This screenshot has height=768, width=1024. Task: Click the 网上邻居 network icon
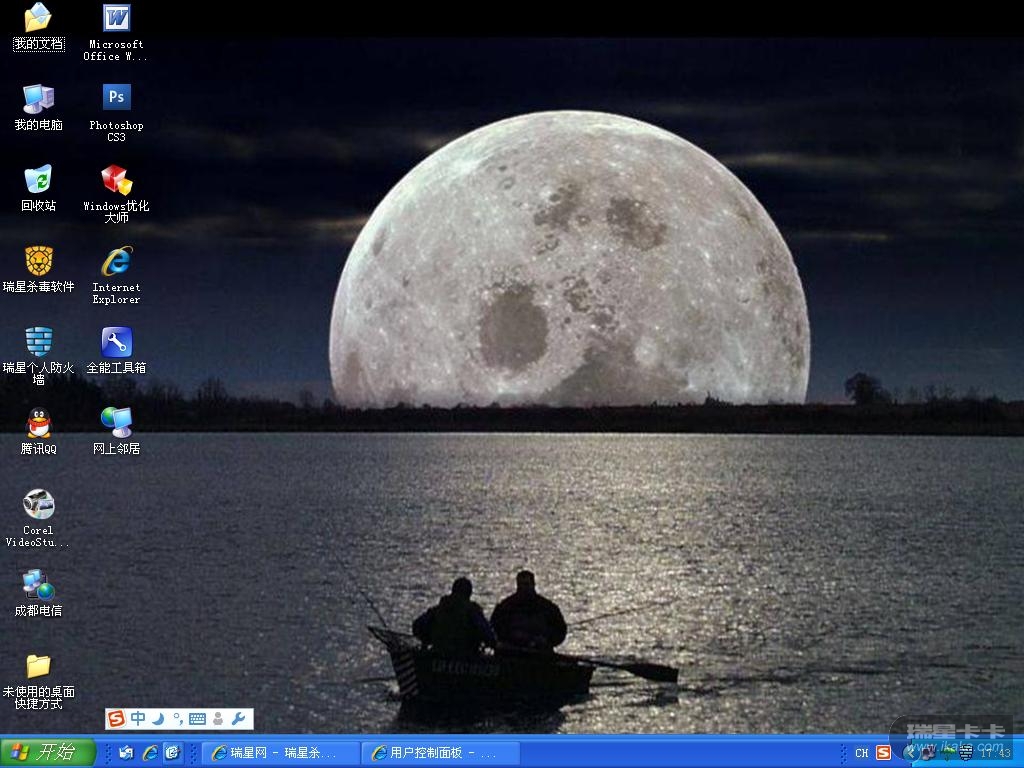click(x=116, y=423)
